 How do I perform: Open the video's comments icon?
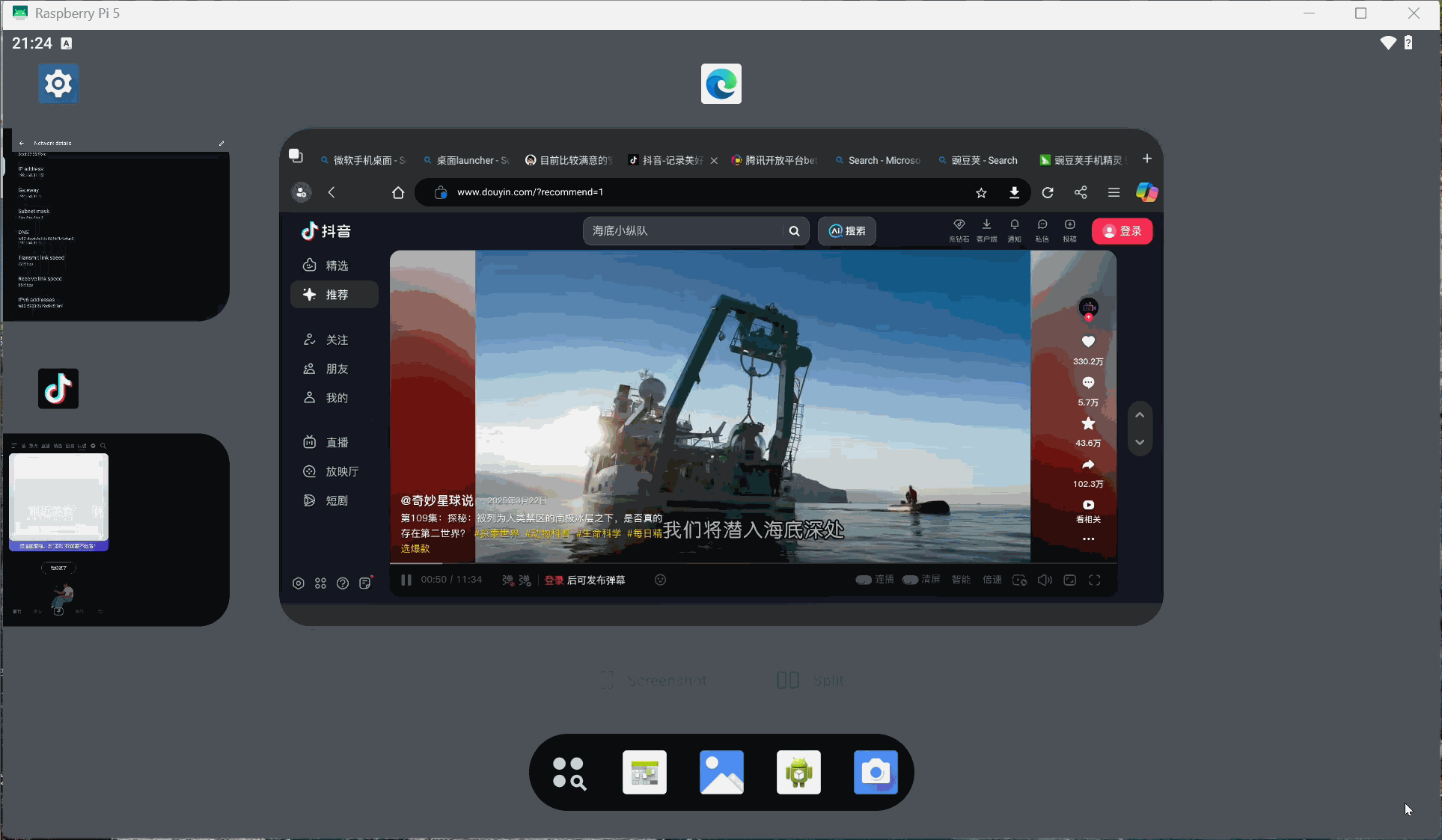pos(1088,383)
